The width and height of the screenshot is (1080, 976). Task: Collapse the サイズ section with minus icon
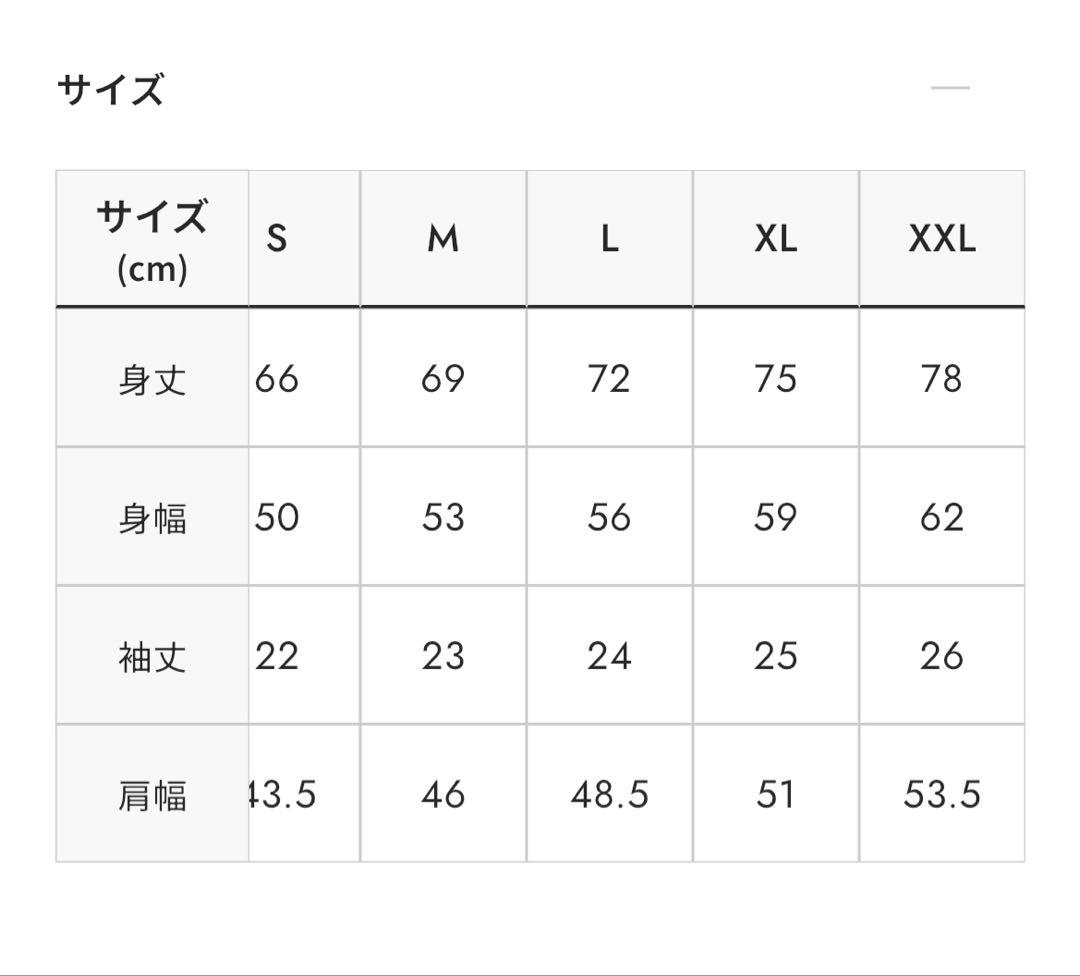pos(951,88)
